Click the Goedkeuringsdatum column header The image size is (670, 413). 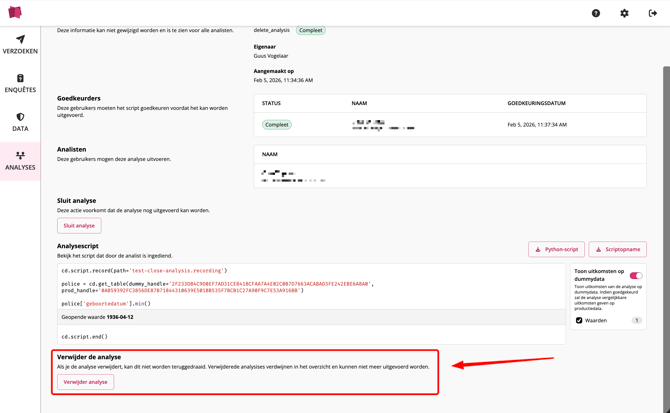point(536,103)
